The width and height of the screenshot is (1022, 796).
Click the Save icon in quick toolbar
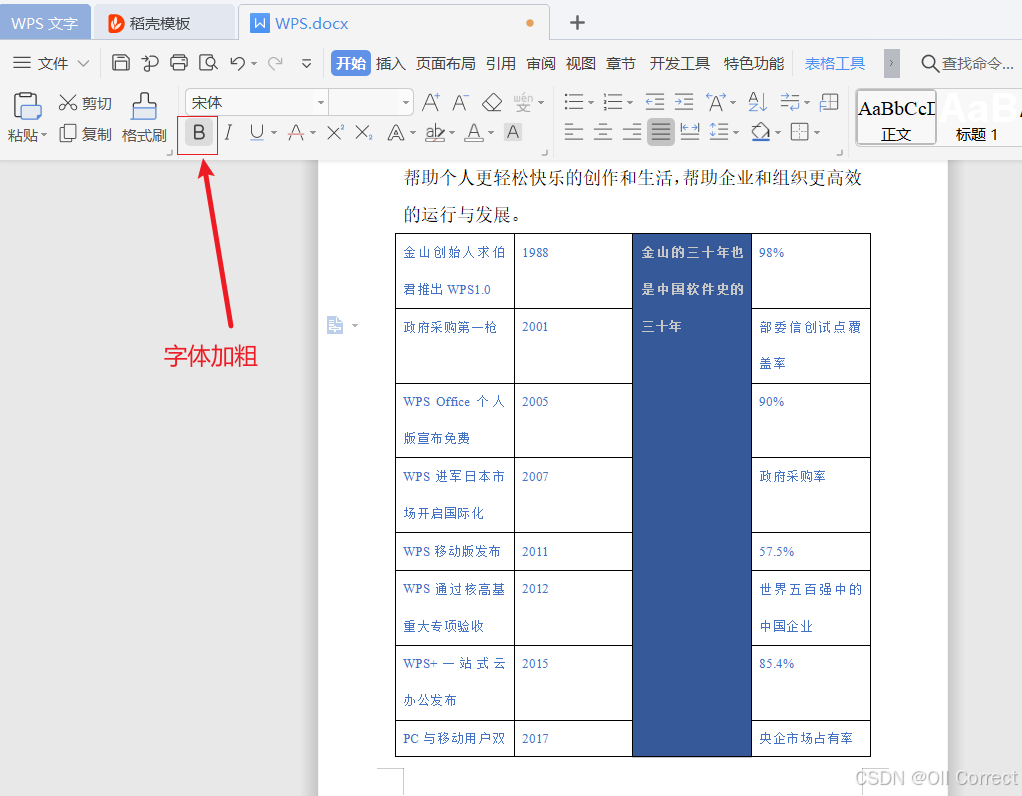(121, 63)
